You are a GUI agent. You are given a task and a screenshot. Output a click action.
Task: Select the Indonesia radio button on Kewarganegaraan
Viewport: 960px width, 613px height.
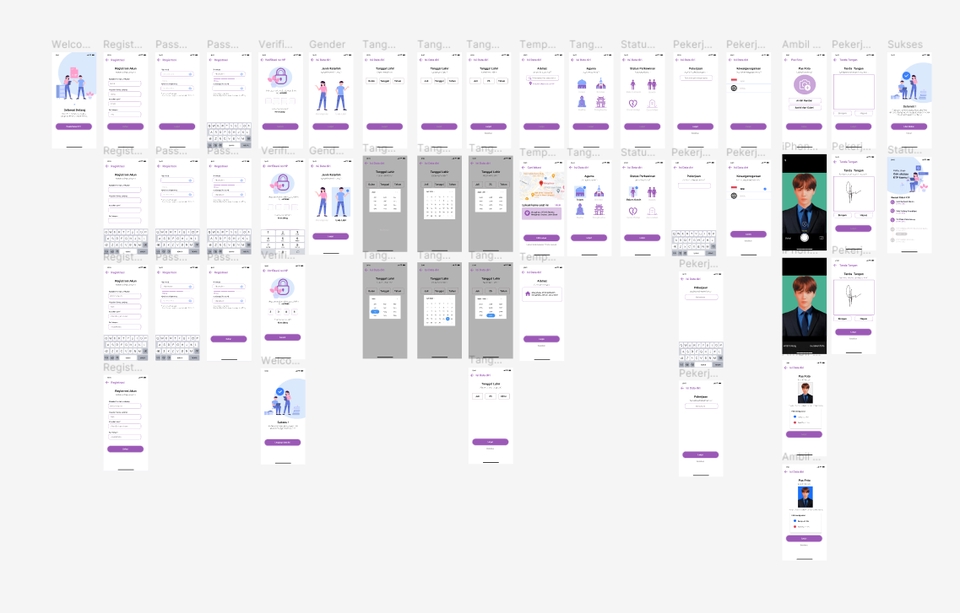coord(764,188)
